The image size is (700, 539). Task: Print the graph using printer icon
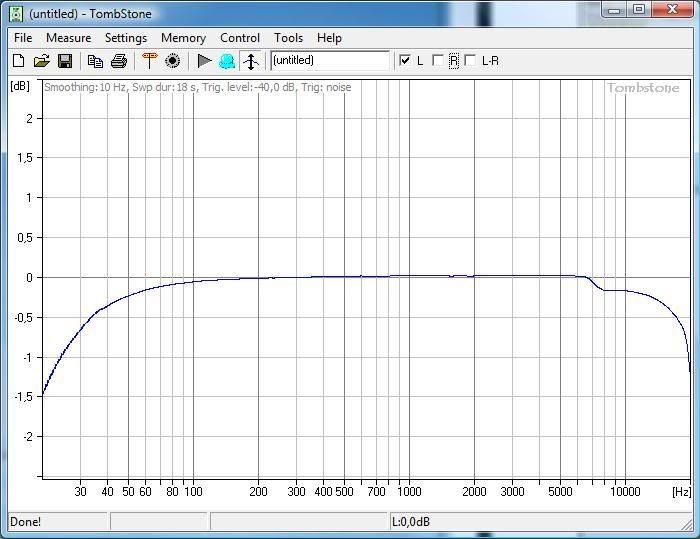pos(118,61)
